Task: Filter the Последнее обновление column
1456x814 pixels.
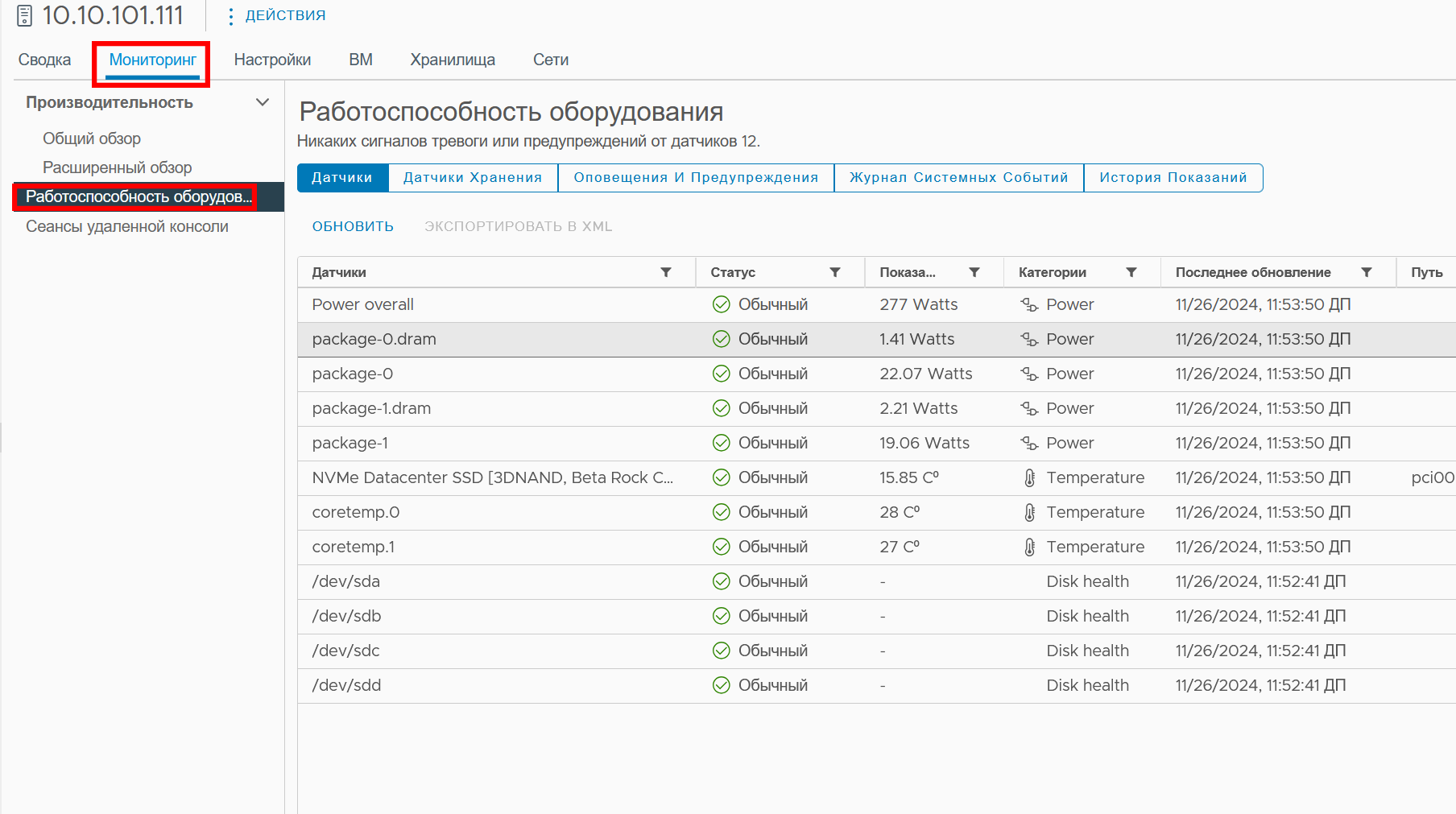Action: click(1367, 272)
